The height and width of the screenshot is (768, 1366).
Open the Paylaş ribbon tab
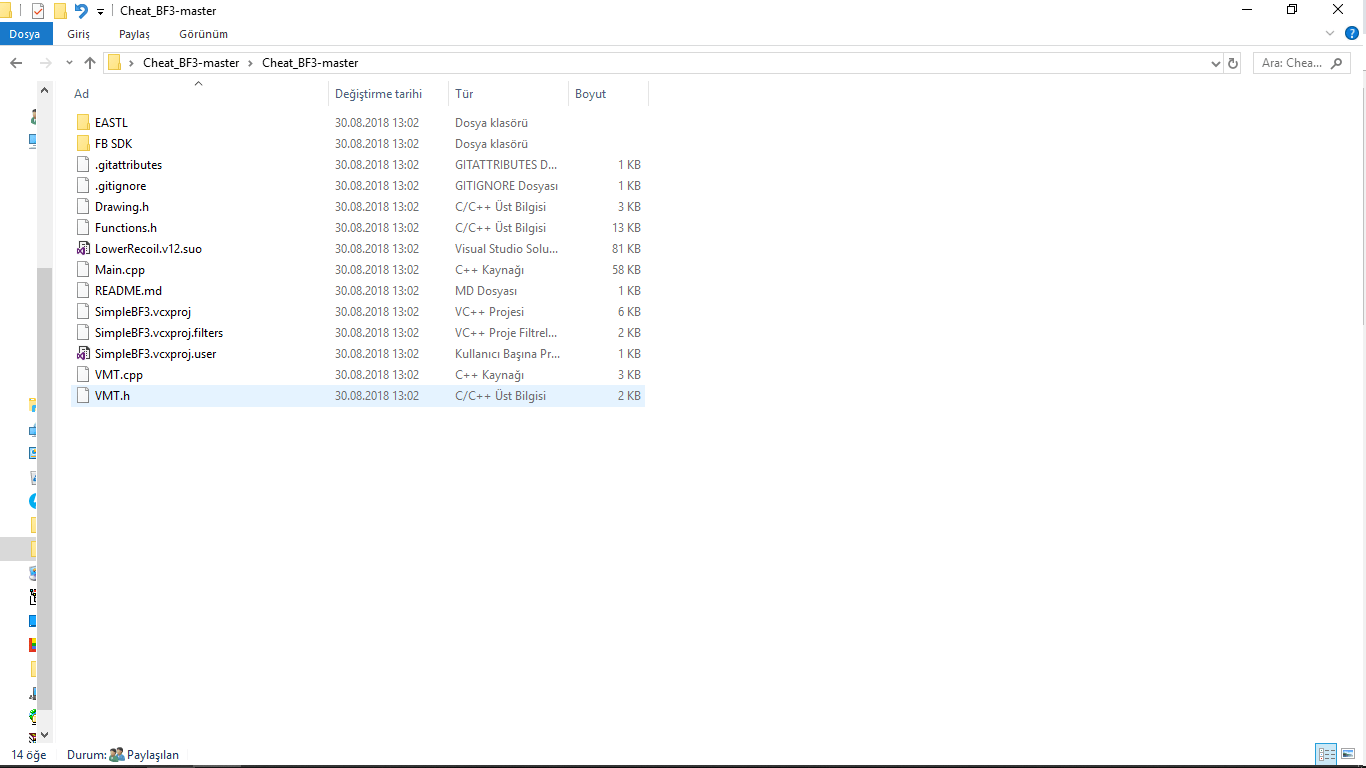[x=134, y=34]
